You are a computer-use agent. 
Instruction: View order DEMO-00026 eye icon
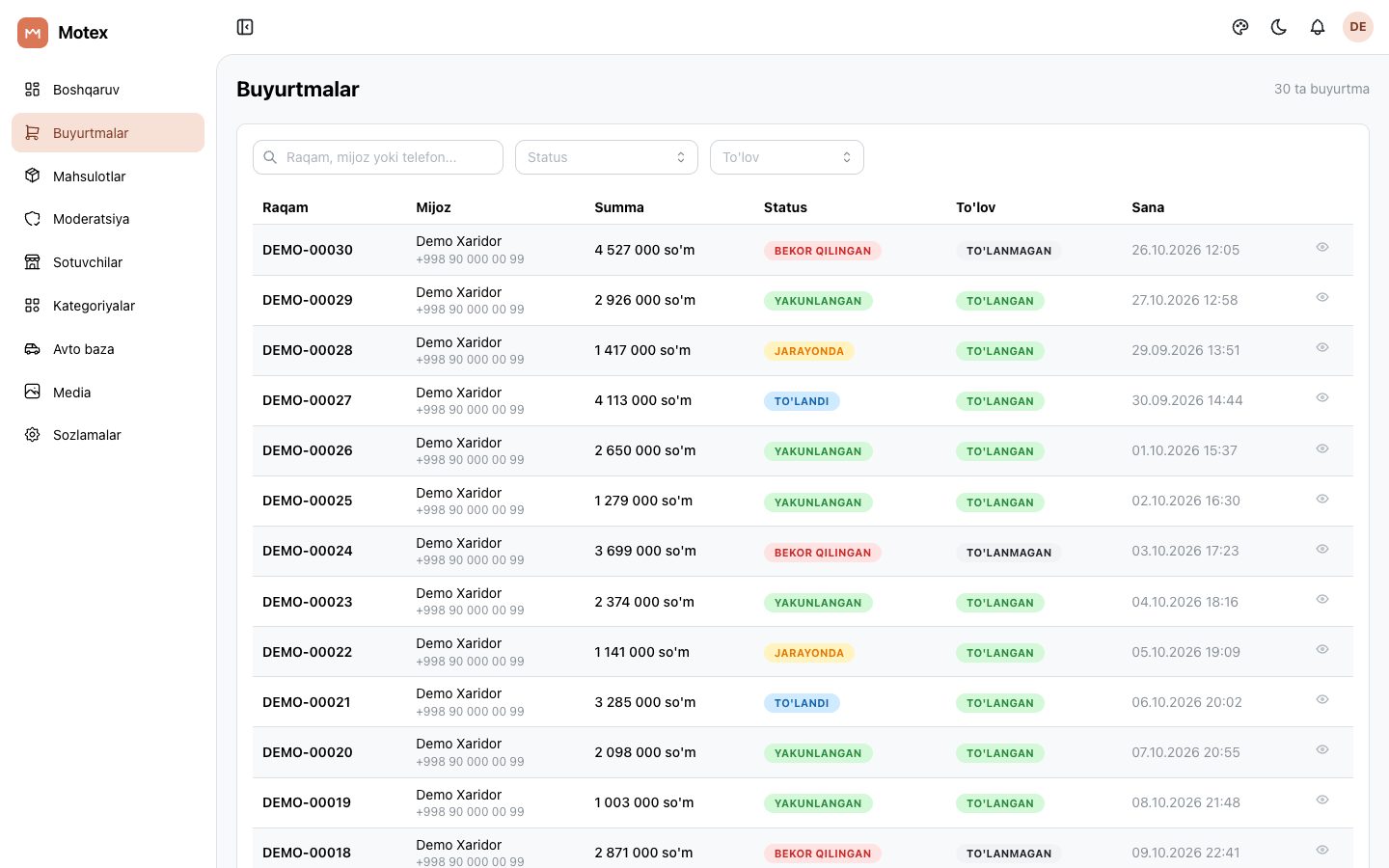1322,449
